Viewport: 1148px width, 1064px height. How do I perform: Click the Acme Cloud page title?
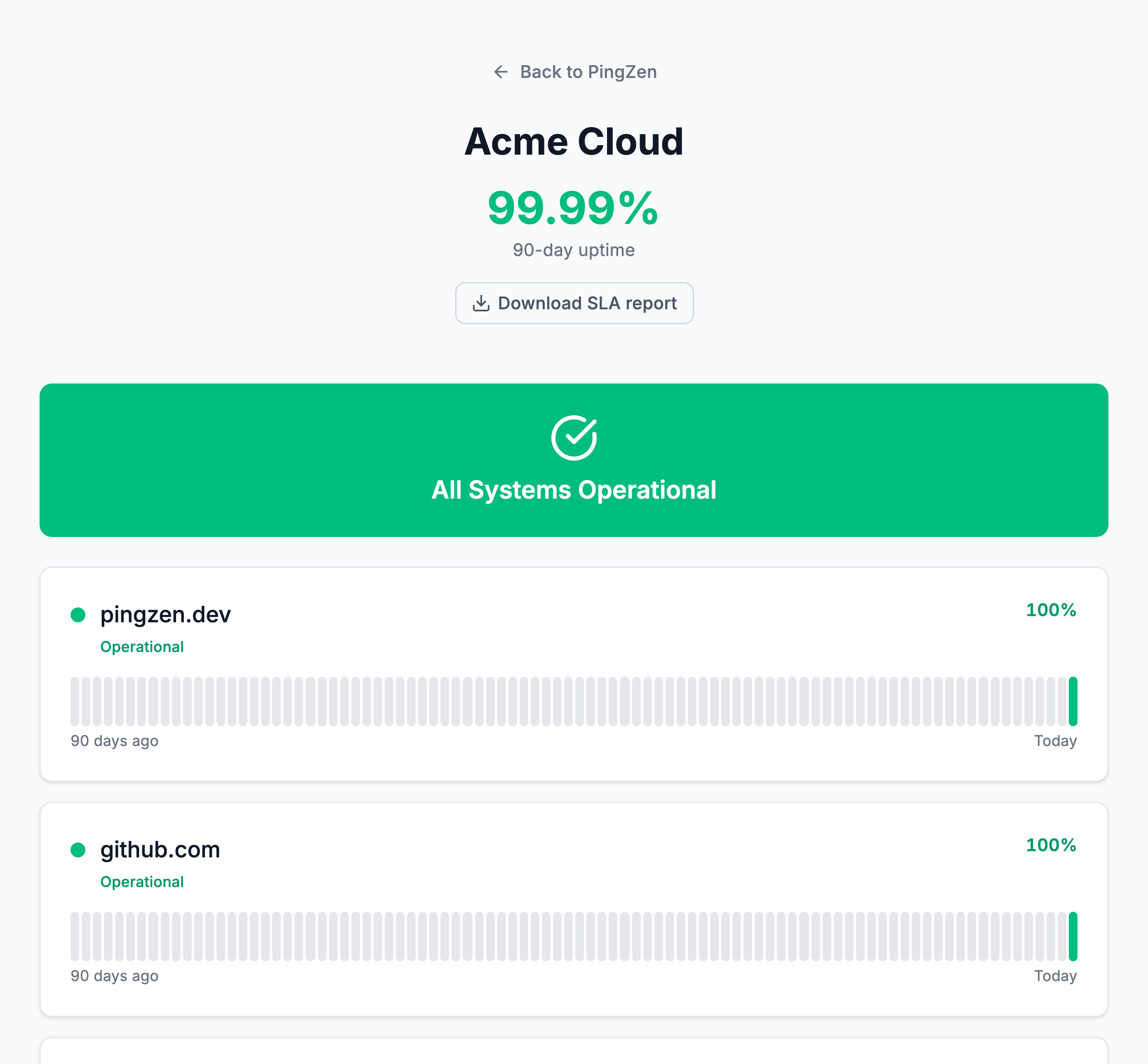click(x=574, y=141)
